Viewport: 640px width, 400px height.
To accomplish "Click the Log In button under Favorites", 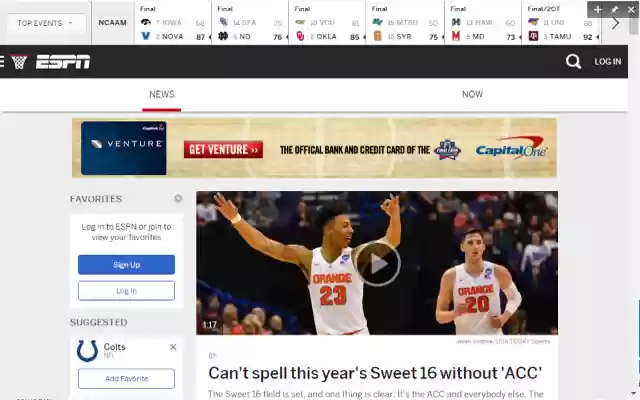I will (127, 291).
